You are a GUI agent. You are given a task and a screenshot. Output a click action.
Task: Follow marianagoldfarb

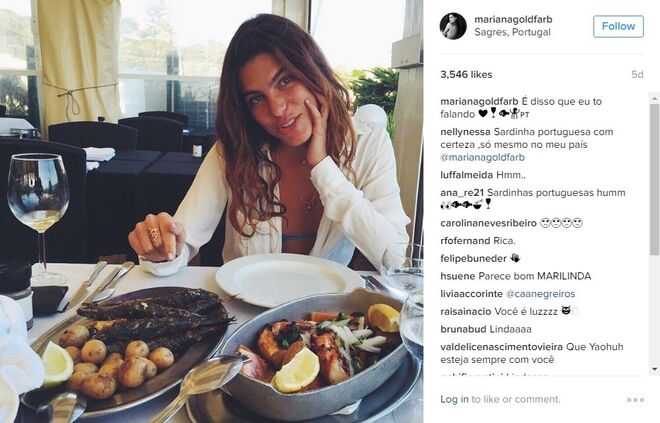point(618,26)
